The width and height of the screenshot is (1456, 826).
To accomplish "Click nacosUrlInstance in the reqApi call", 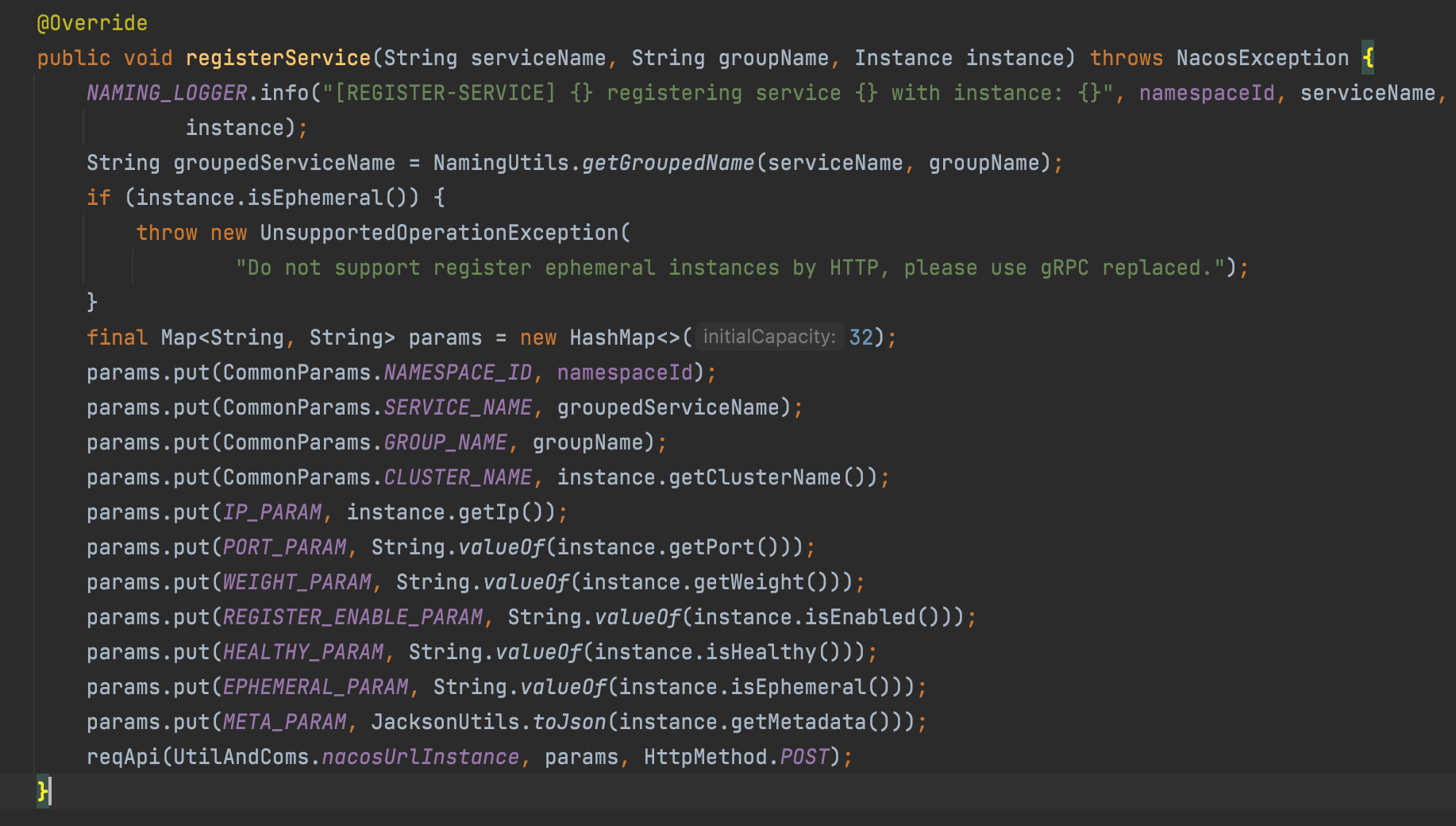I will tap(420, 757).
